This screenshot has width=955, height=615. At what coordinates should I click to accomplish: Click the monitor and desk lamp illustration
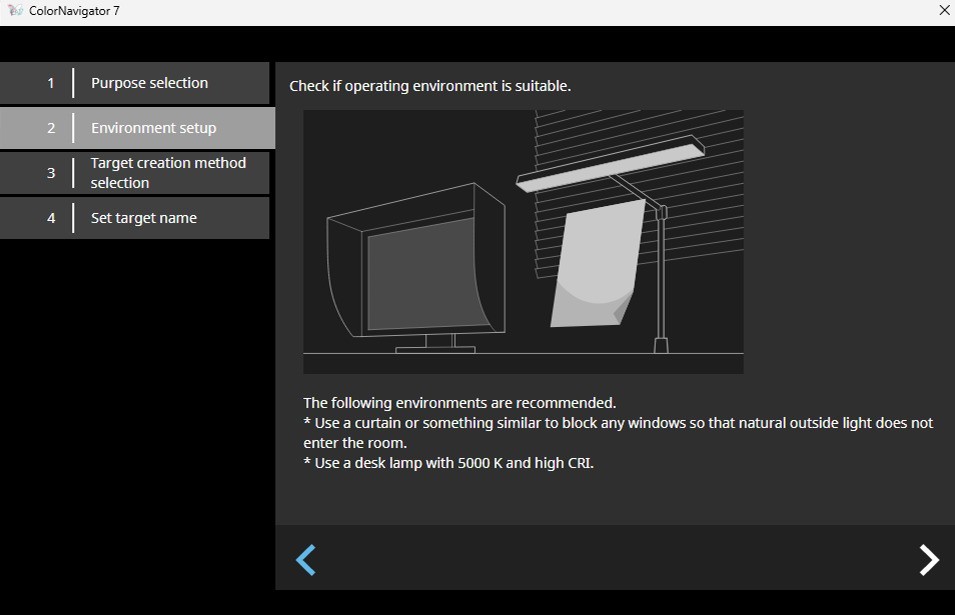click(523, 242)
